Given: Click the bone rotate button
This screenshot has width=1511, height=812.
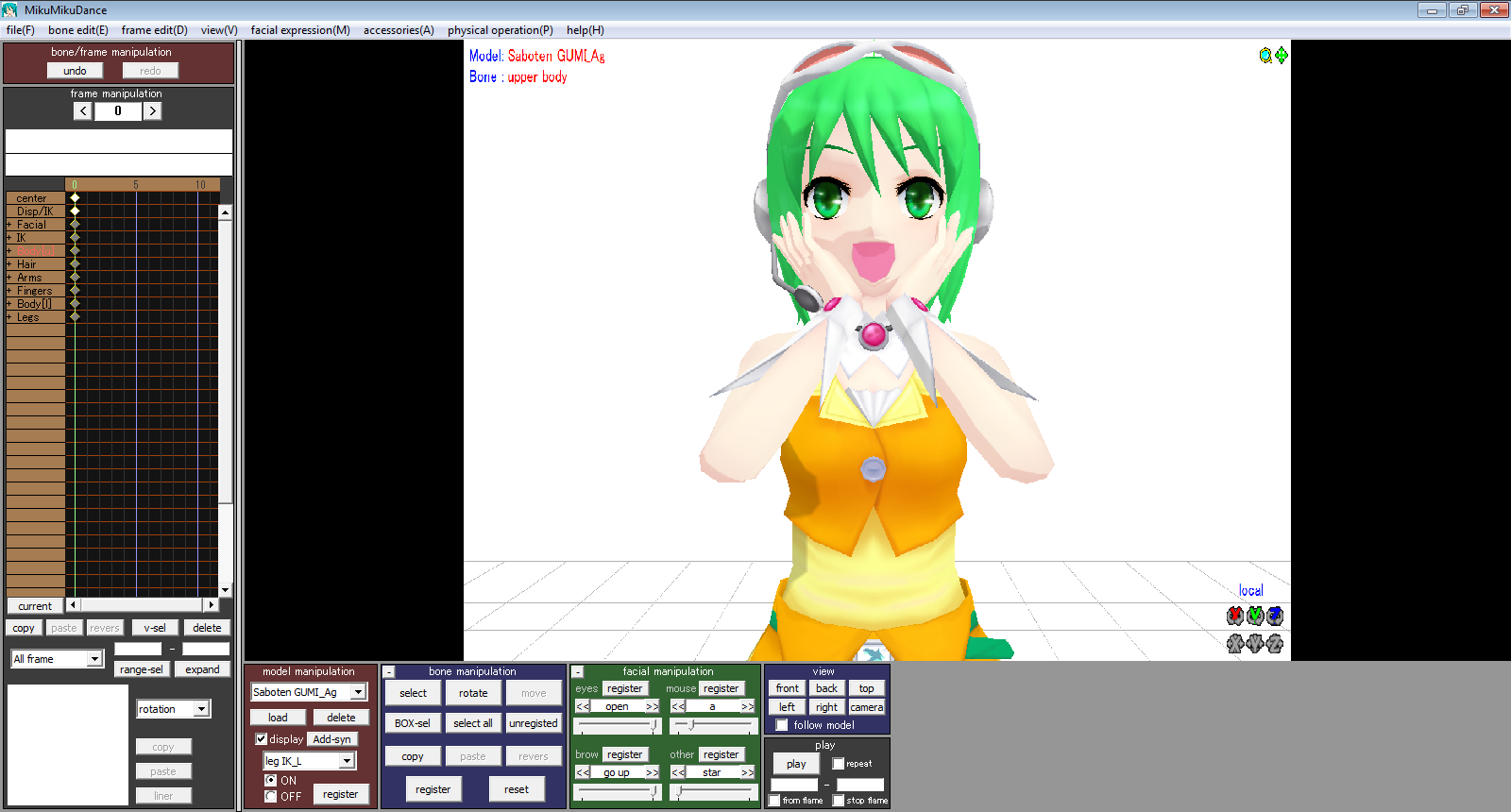Looking at the screenshot, I should tap(473, 693).
